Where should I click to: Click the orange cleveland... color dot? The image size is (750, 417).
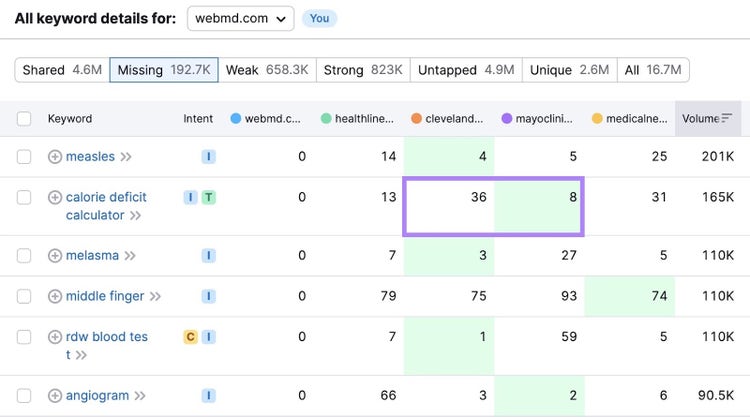coord(416,118)
